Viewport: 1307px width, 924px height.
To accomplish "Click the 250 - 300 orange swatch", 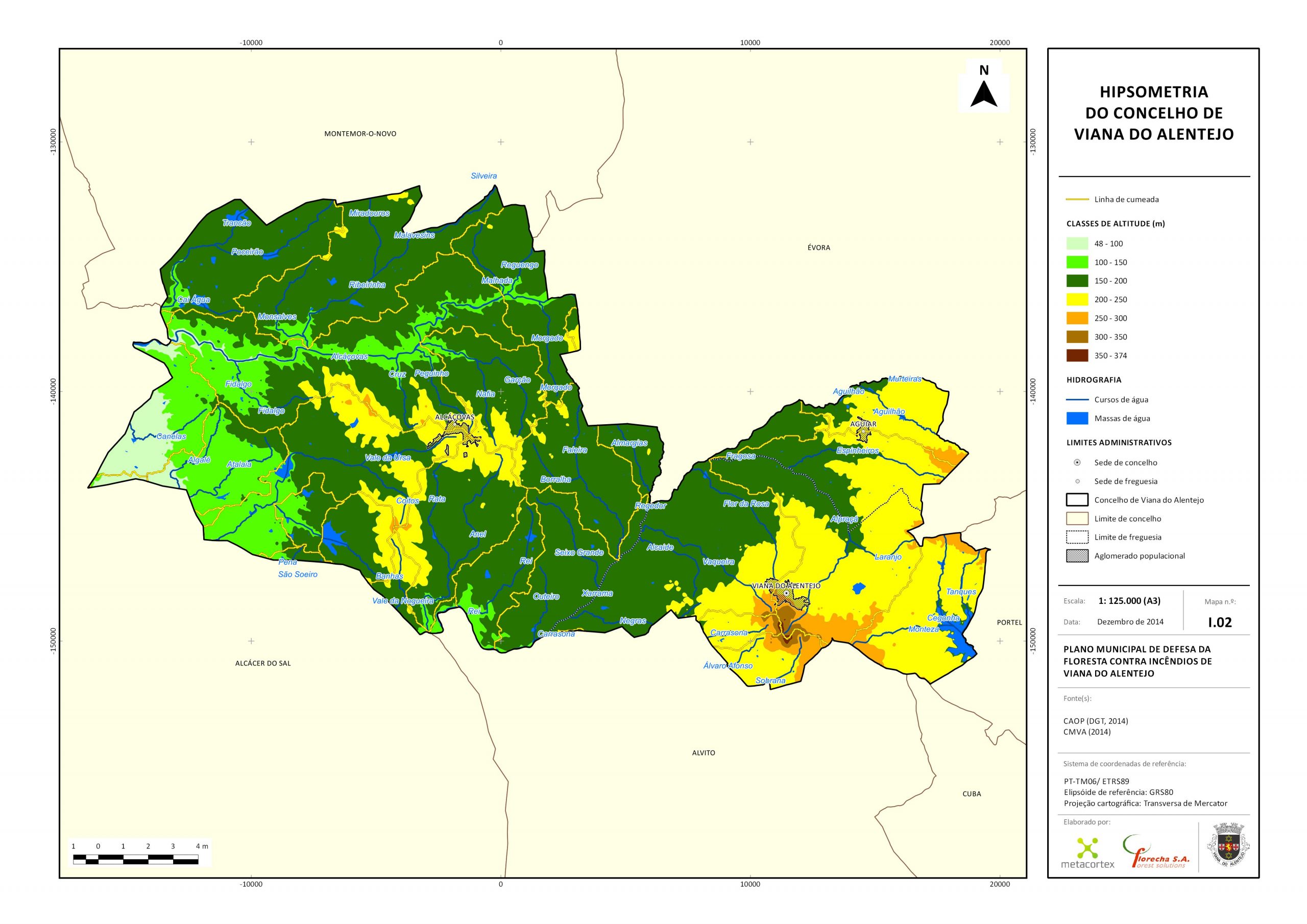I will pos(1077,318).
